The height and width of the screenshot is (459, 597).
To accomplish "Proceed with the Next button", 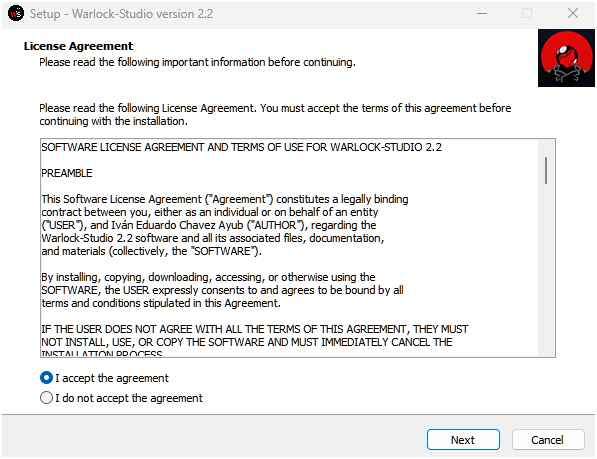I will point(463,440).
